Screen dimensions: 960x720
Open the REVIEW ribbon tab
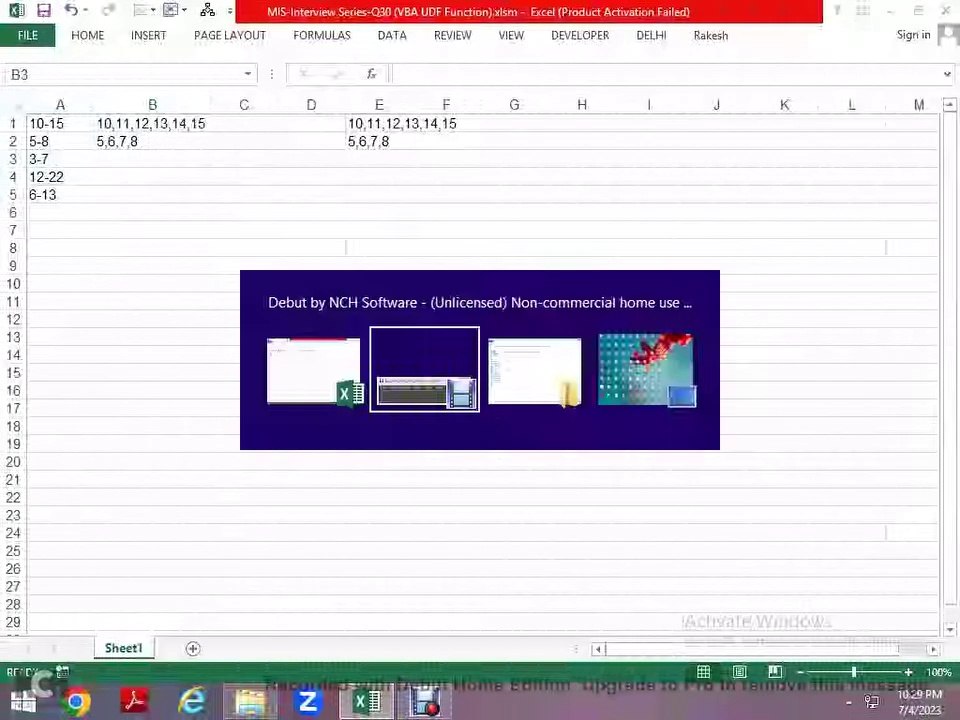pyautogui.click(x=453, y=36)
